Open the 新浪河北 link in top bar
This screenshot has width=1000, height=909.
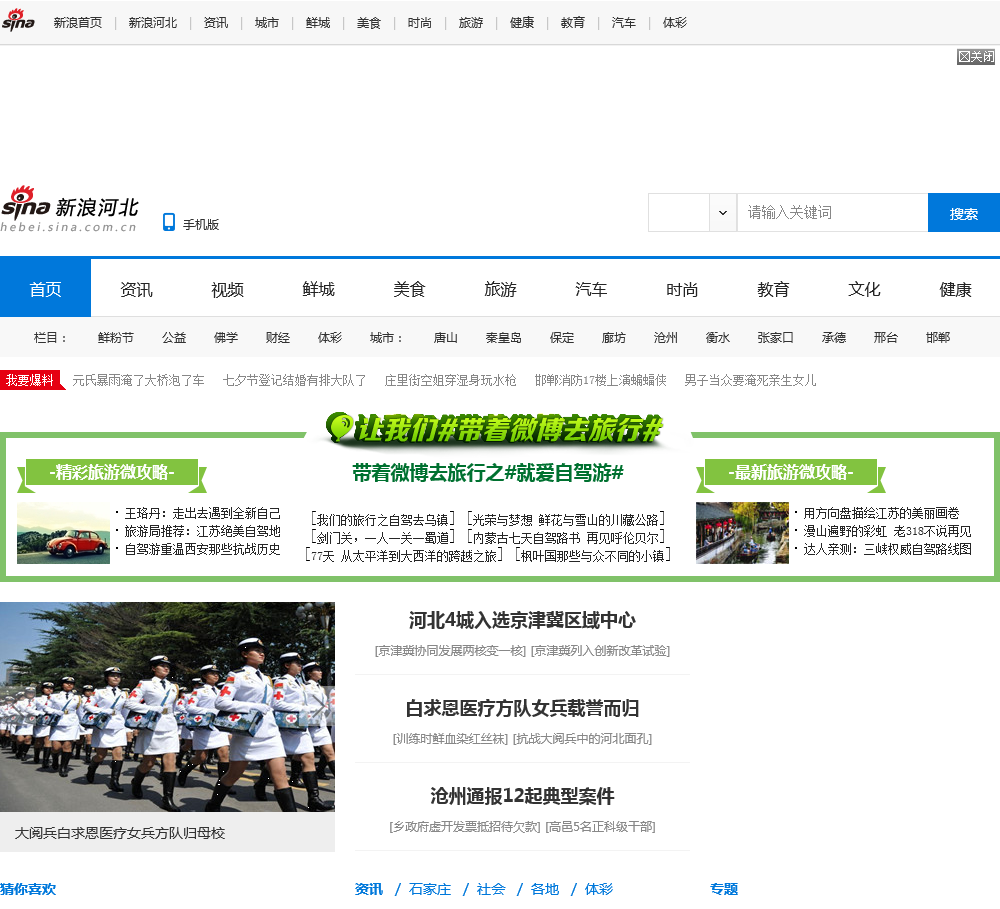point(153,23)
